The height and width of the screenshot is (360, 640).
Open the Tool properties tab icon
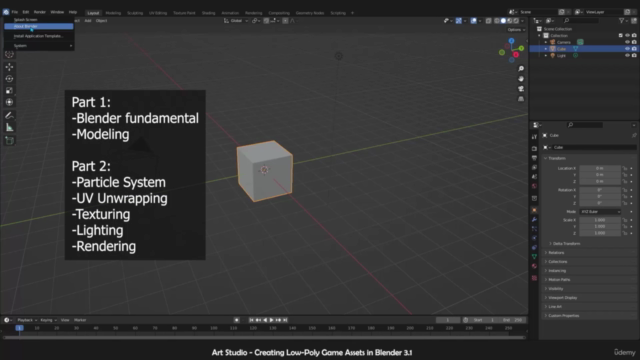(x=534, y=137)
